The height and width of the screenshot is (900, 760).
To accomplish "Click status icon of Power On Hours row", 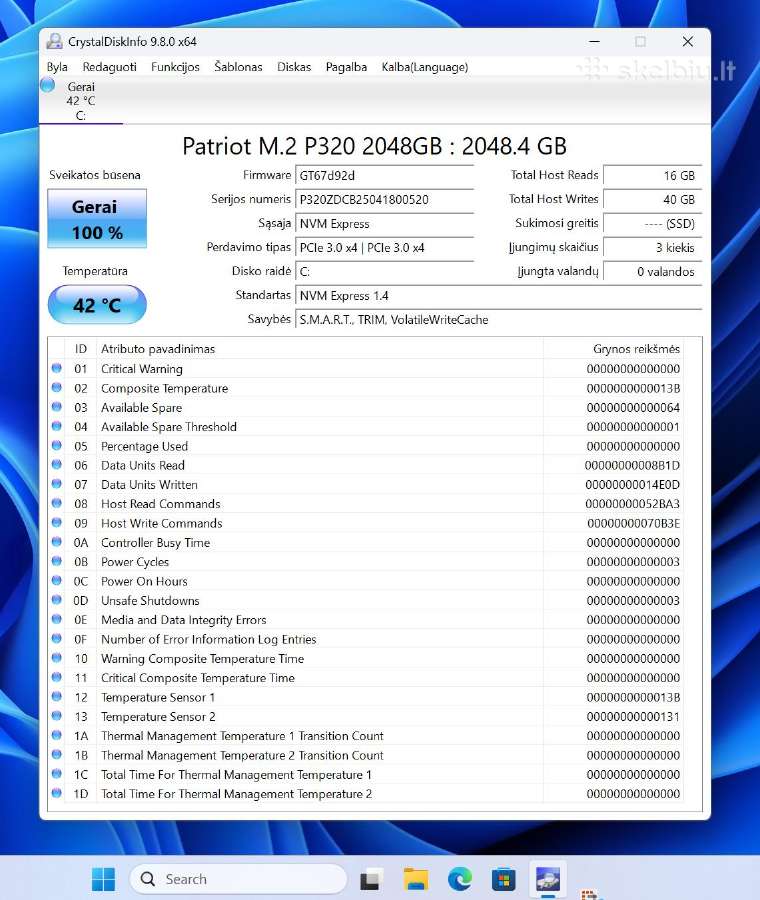I will click(x=57, y=580).
